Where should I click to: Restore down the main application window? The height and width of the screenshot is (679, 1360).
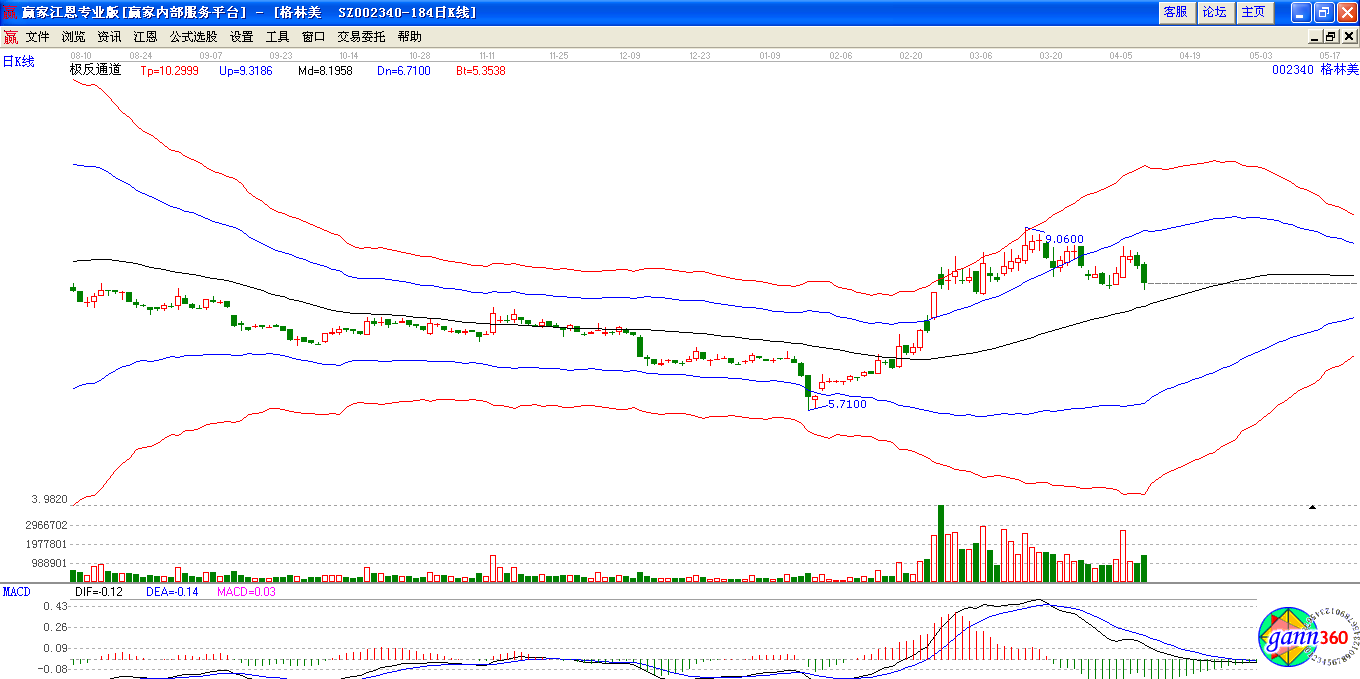pyautogui.click(x=1324, y=12)
